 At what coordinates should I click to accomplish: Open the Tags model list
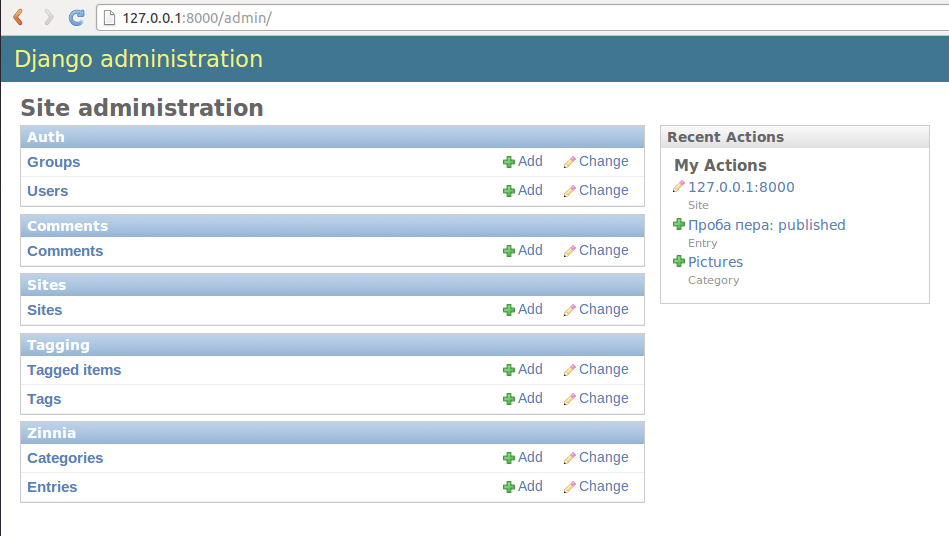[44, 399]
